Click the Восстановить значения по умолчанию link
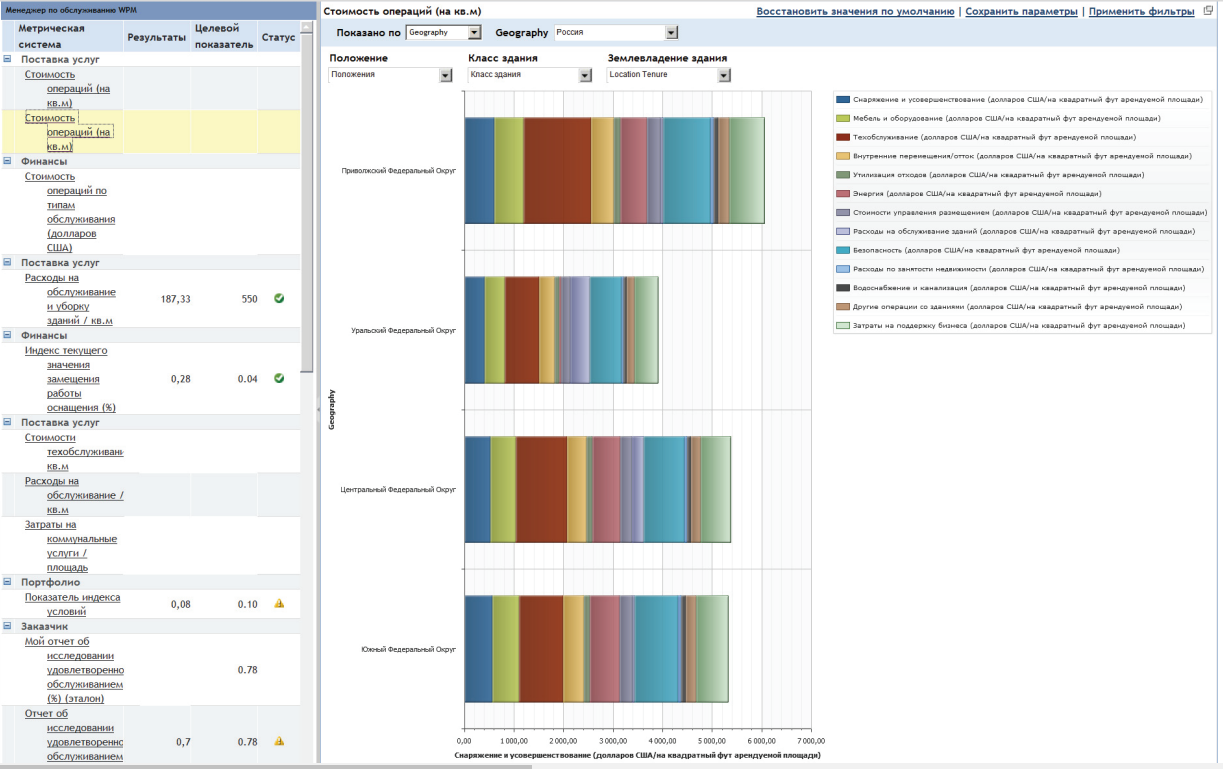Viewport: 1223px width, 769px height. coord(855,12)
